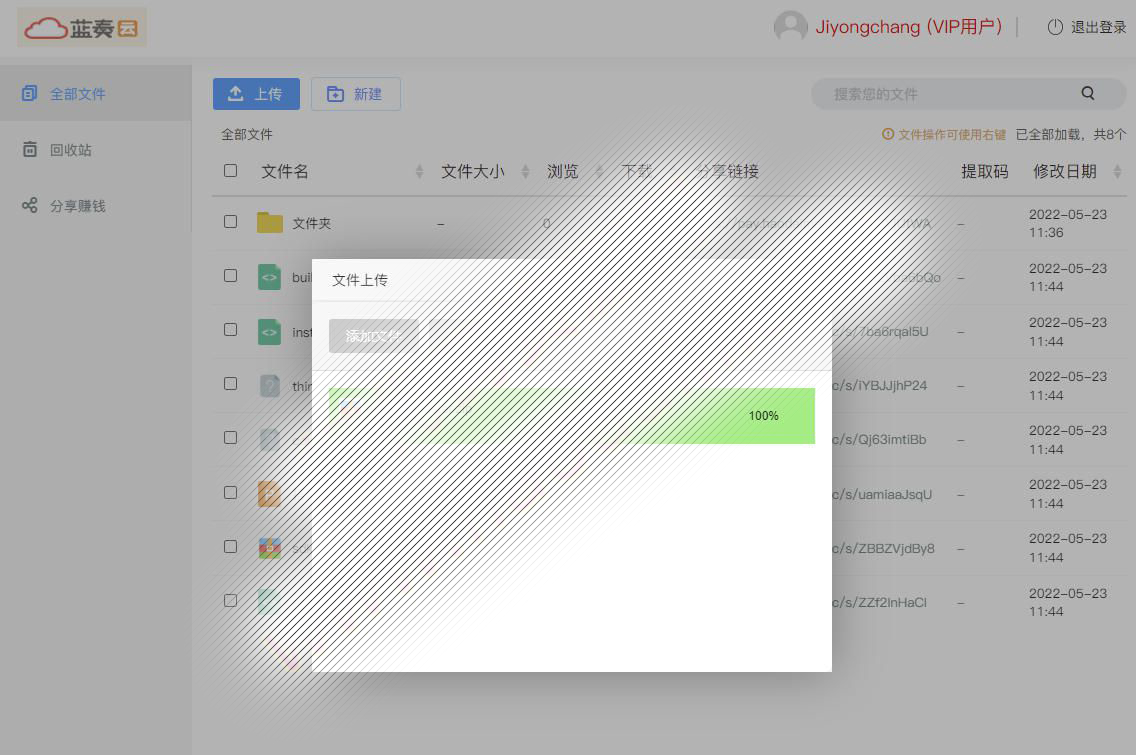The width and height of the screenshot is (1136, 755).
Task: Click the share link ending Qj63imtiBb
Action: (880, 440)
